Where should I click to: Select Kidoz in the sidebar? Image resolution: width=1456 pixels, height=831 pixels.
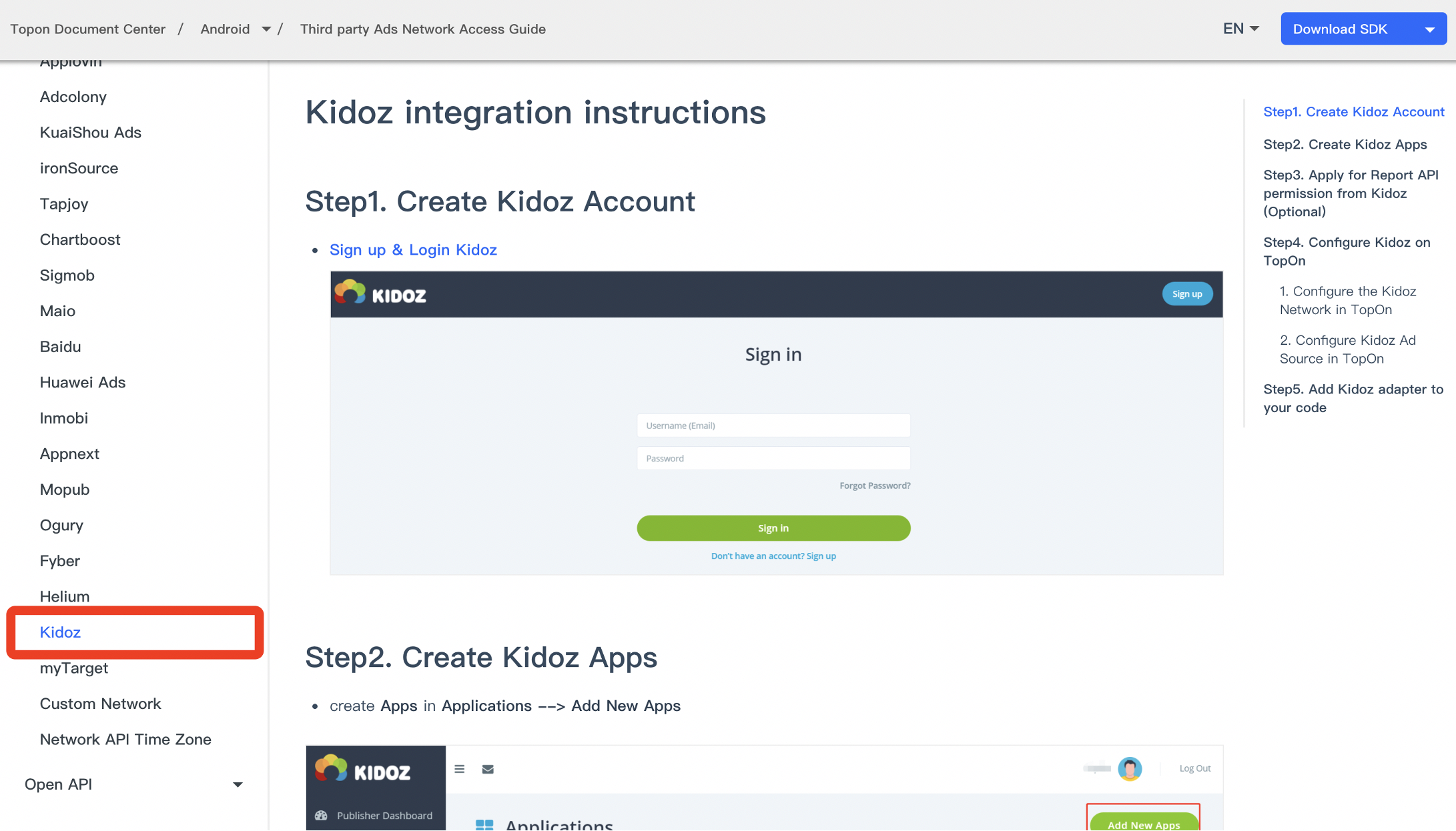(x=60, y=632)
